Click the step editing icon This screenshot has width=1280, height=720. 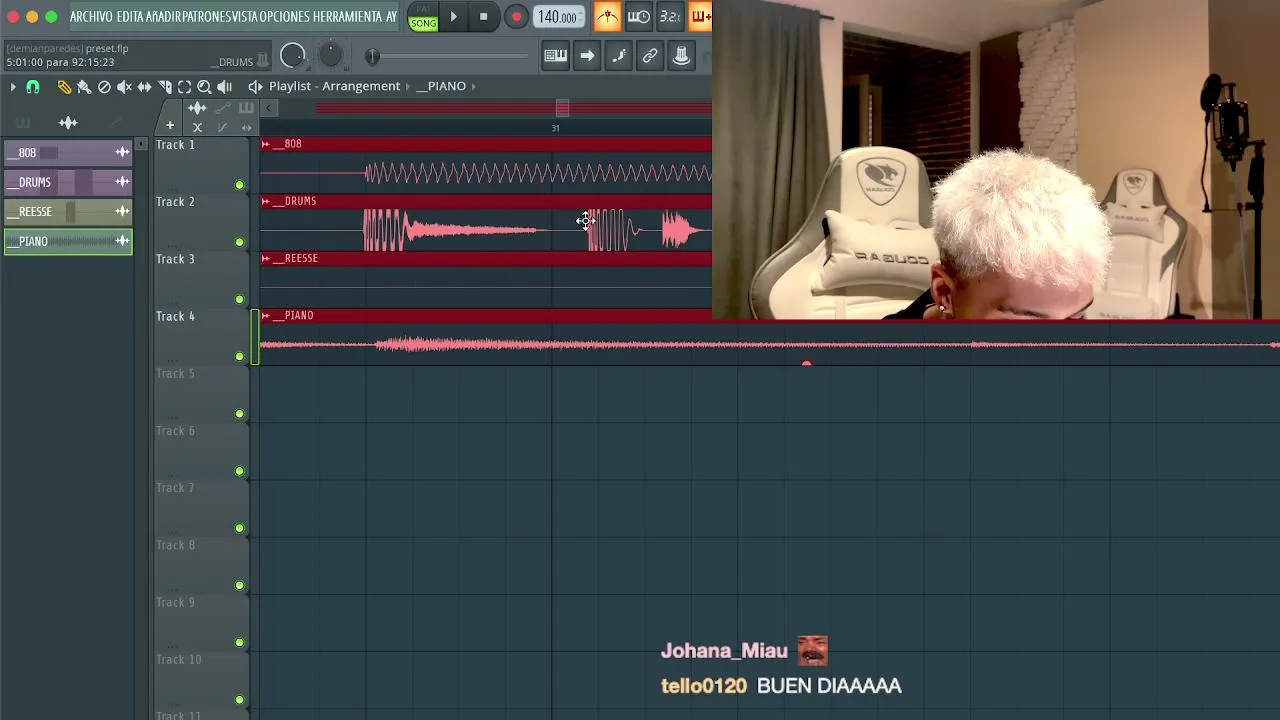click(618, 56)
